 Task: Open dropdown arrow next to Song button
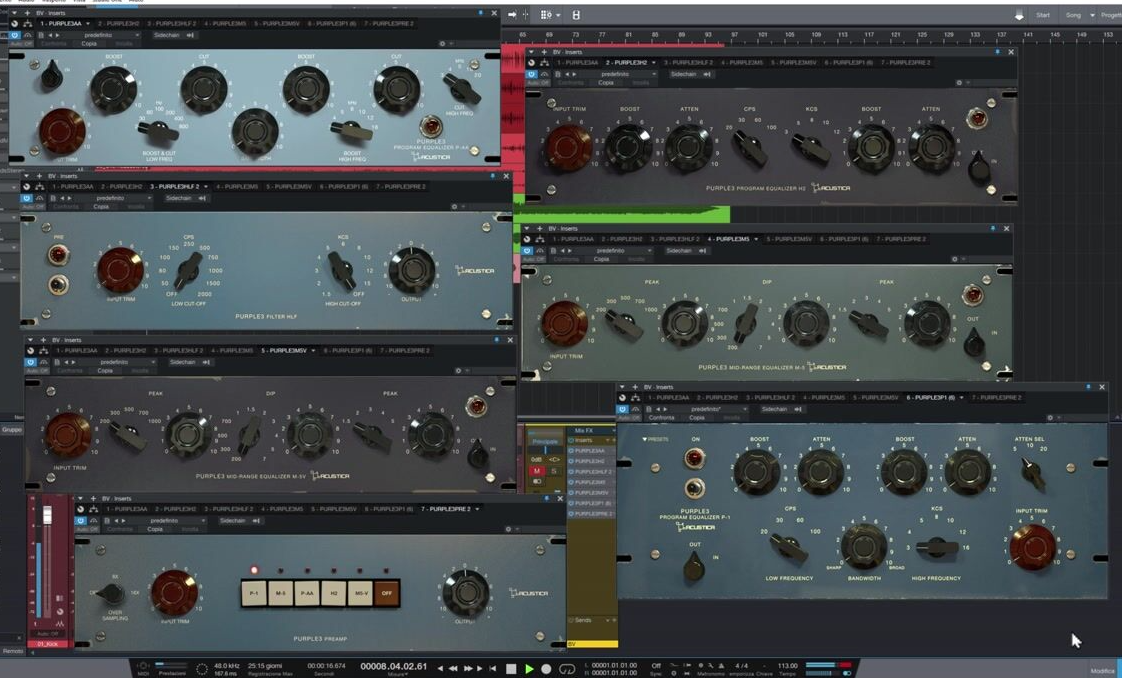(1092, 15)
